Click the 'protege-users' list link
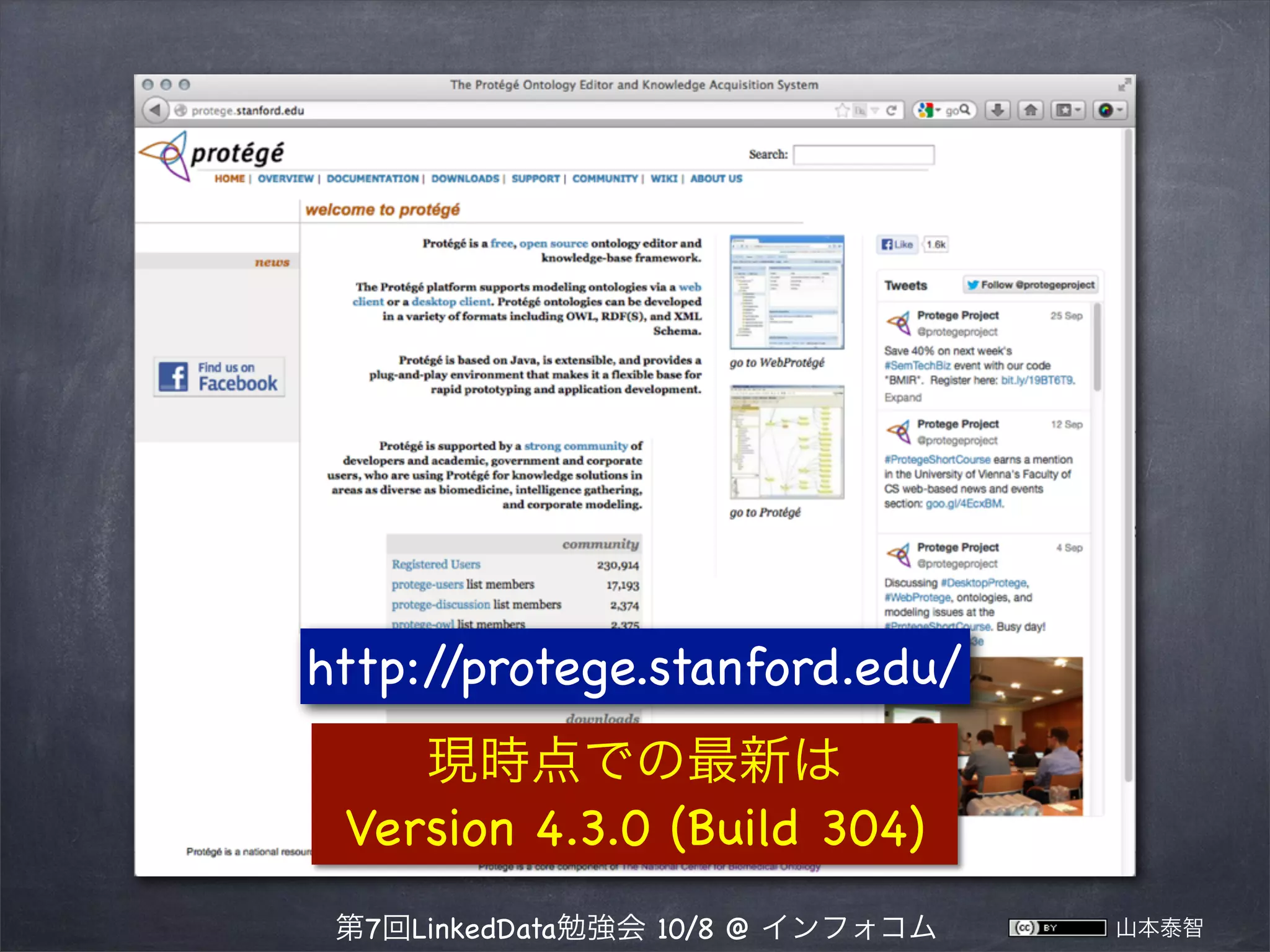Image resolution: width=1270 pixels, height=952 pixels. (x=427, y=584)
